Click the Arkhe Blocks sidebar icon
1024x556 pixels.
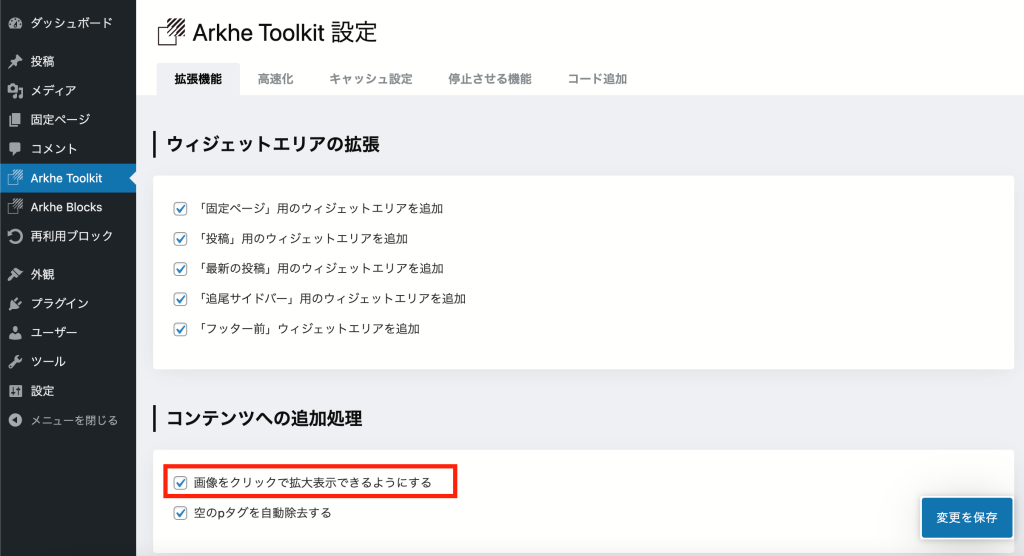[15, 207]
